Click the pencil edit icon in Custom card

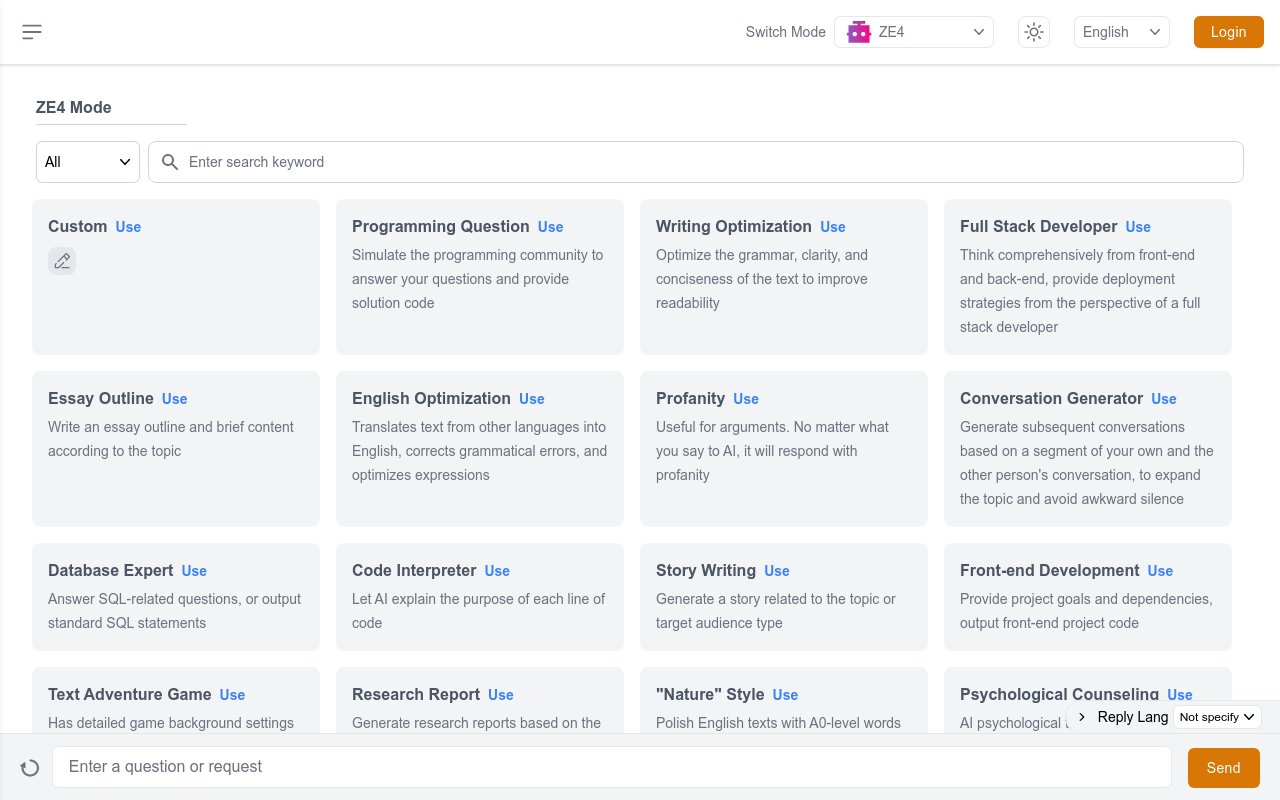coord(62,261)
